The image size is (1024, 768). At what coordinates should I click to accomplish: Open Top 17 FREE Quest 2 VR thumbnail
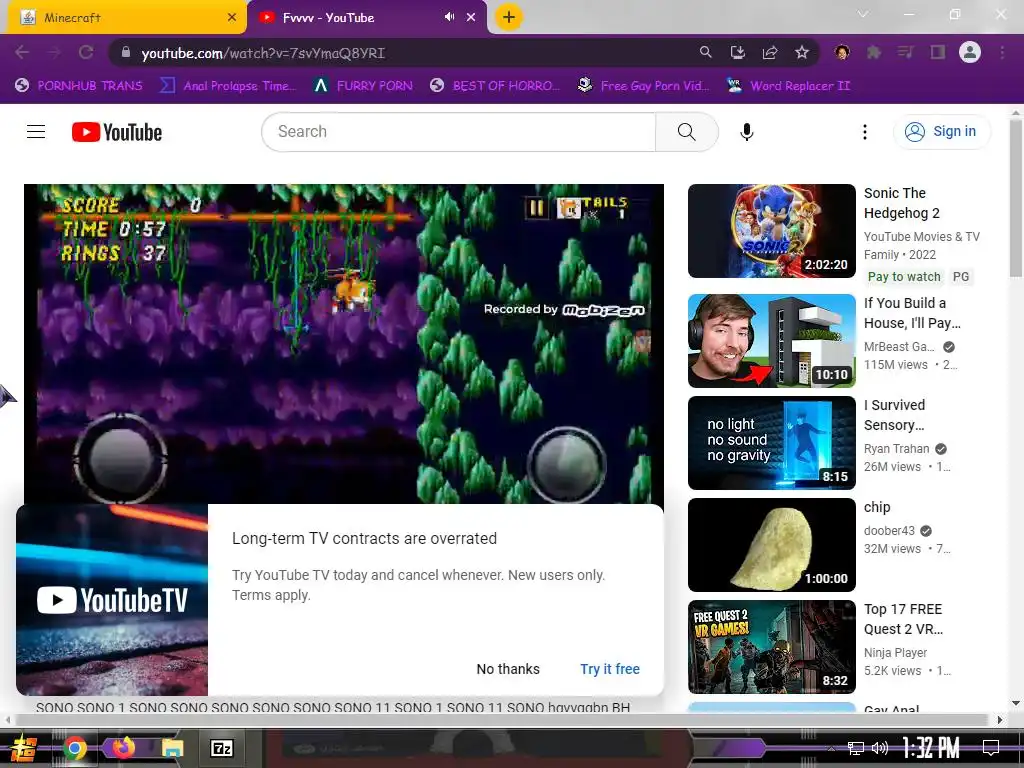coord(771,647)
